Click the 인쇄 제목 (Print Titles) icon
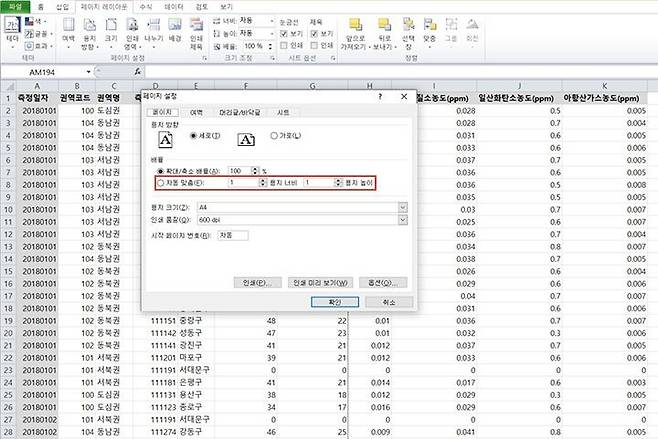 click(196, 34)
